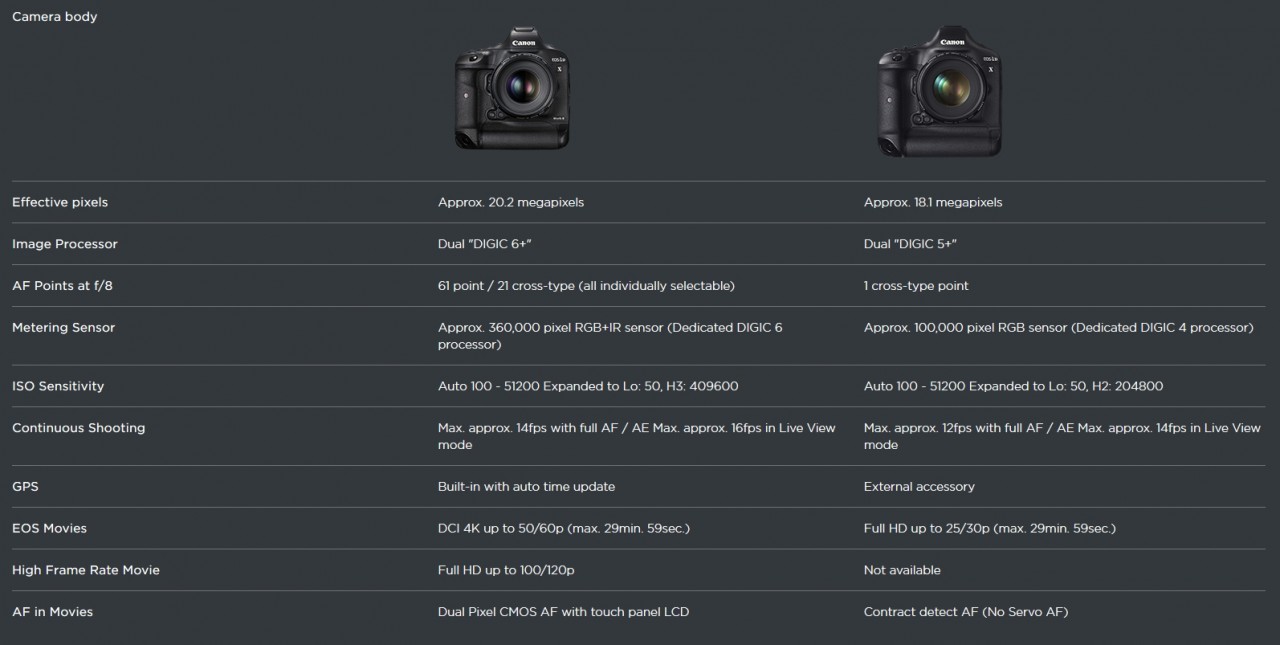Viewport: 1280px width, 645px height.
Task: Select the 'ISO Sensitivity' row label
Action: coord(58,386)
